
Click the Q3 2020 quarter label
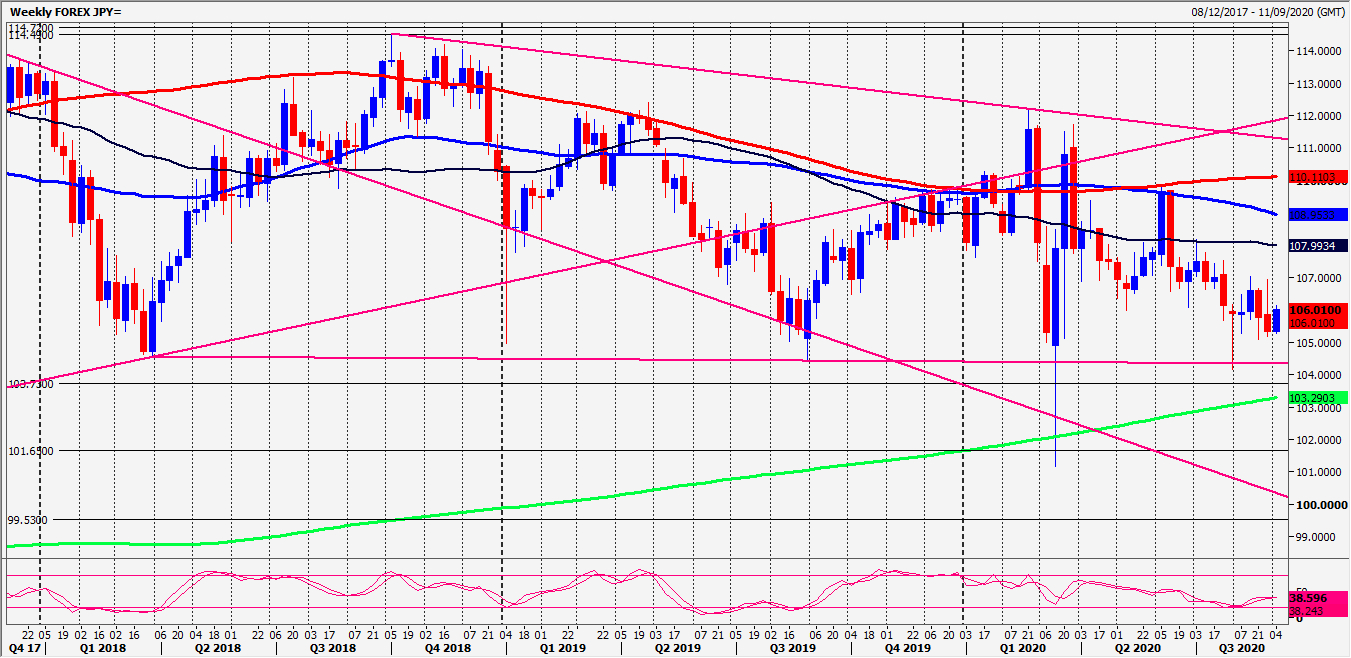point(1236,648)
